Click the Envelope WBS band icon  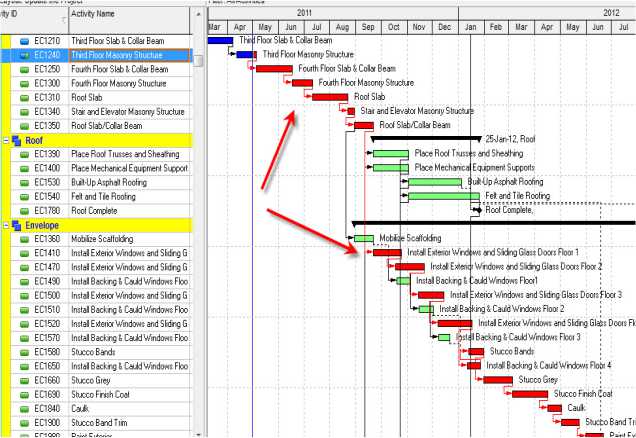tap(16, 226)
